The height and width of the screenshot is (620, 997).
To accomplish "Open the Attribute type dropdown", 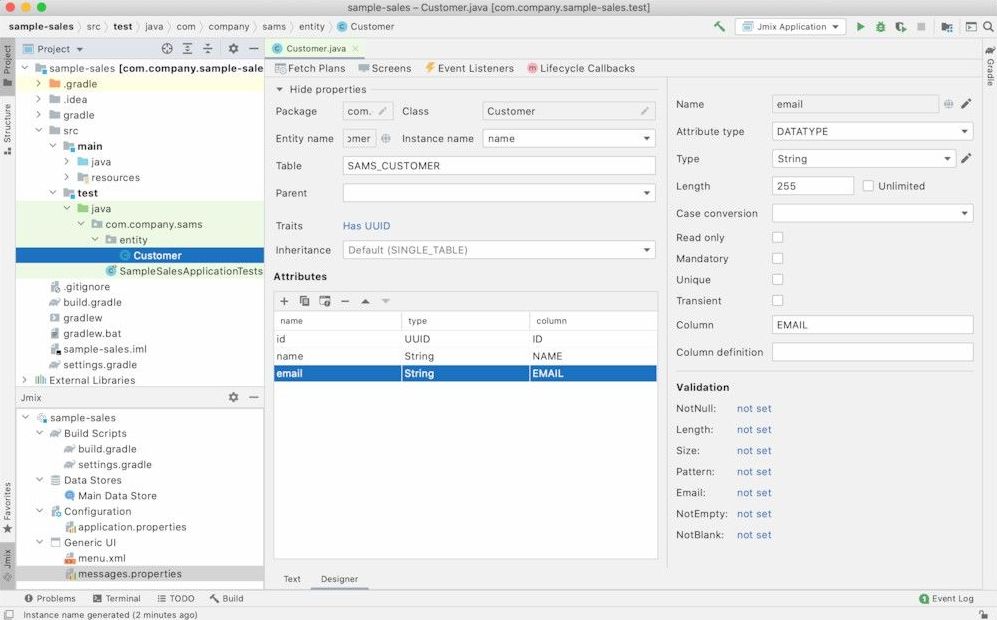I will coord(964,130).
